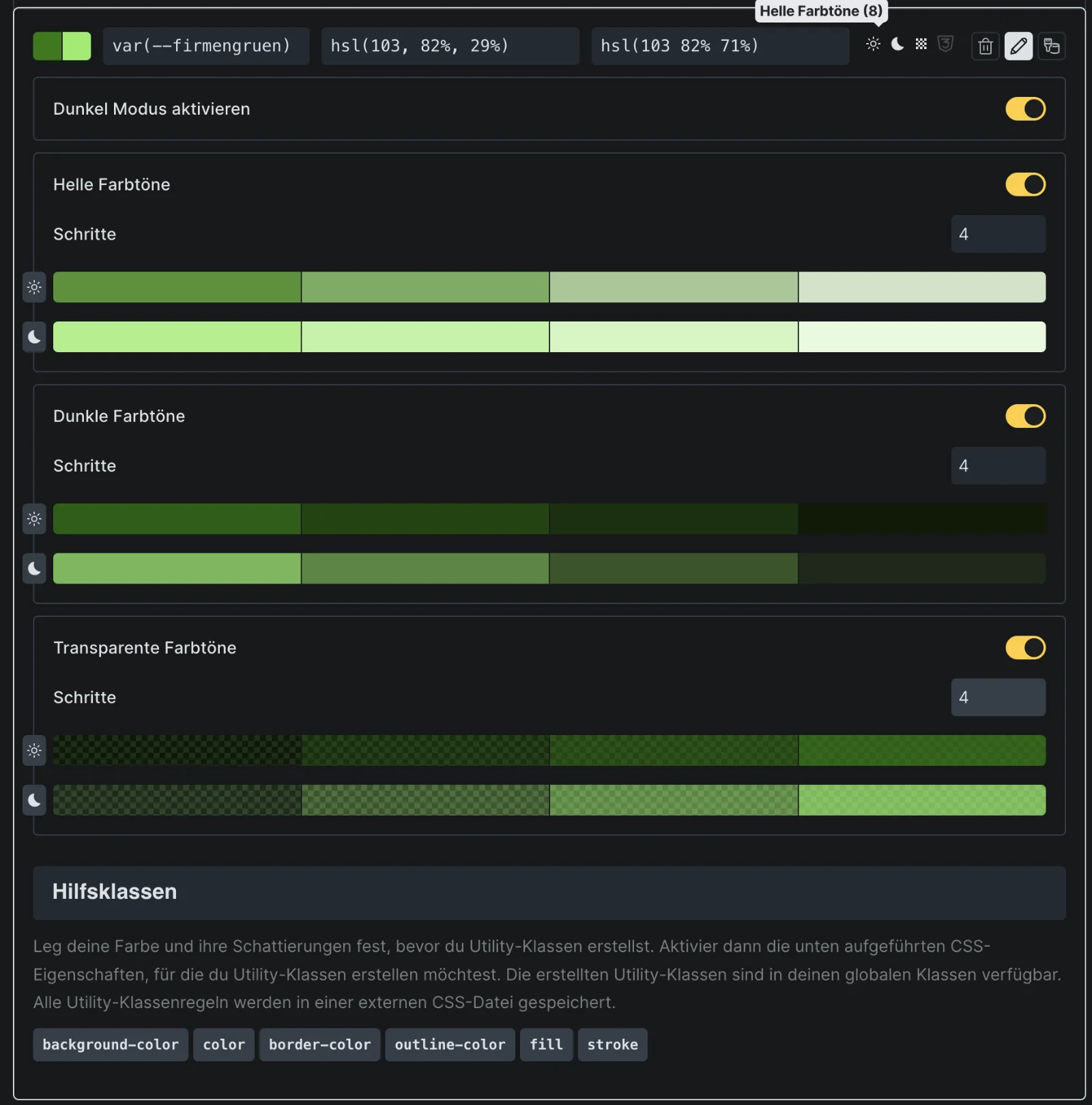The image size is (1092, 1105).
Task: Click the paintbrush and bucket icon
Action: pos(1052,46)
